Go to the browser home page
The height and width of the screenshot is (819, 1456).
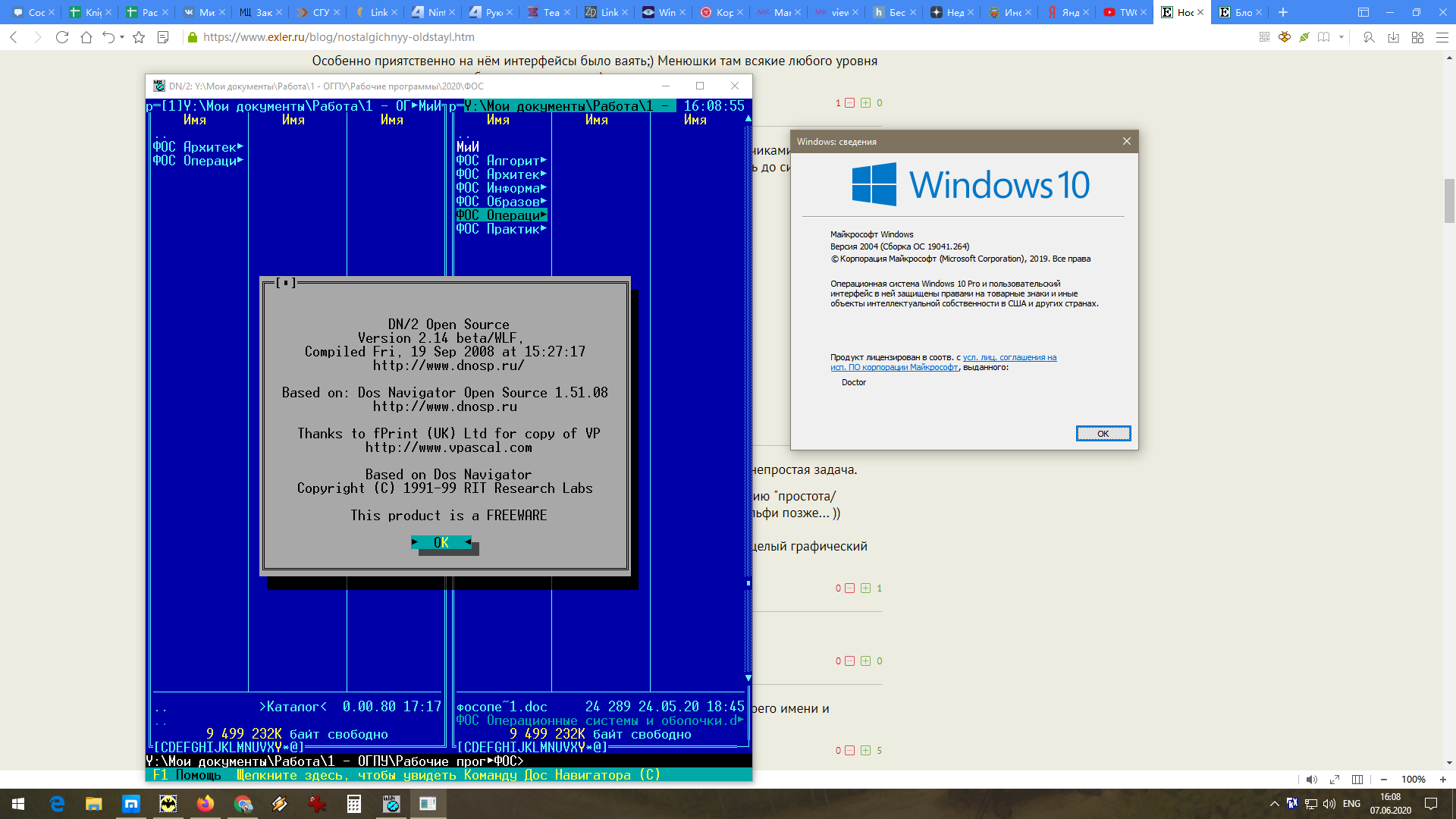coord(86,37)
